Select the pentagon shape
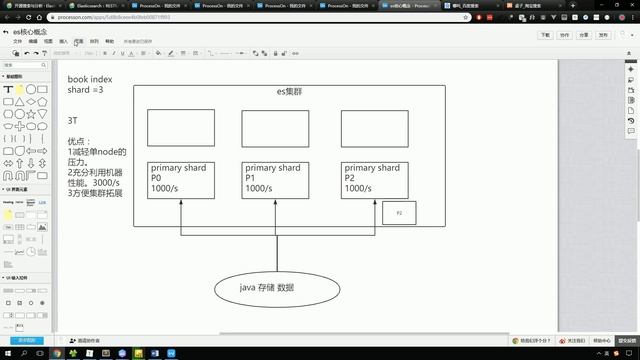 42,102
